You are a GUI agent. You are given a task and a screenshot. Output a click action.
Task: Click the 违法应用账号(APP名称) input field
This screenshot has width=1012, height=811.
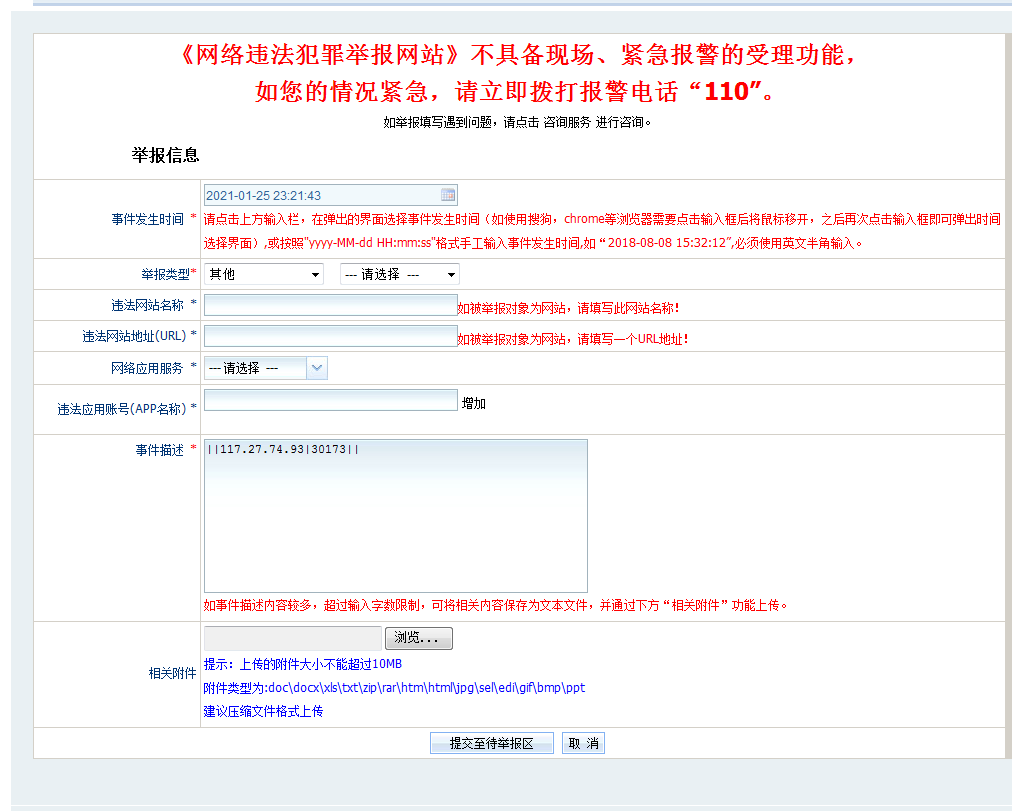click(330, 400)
